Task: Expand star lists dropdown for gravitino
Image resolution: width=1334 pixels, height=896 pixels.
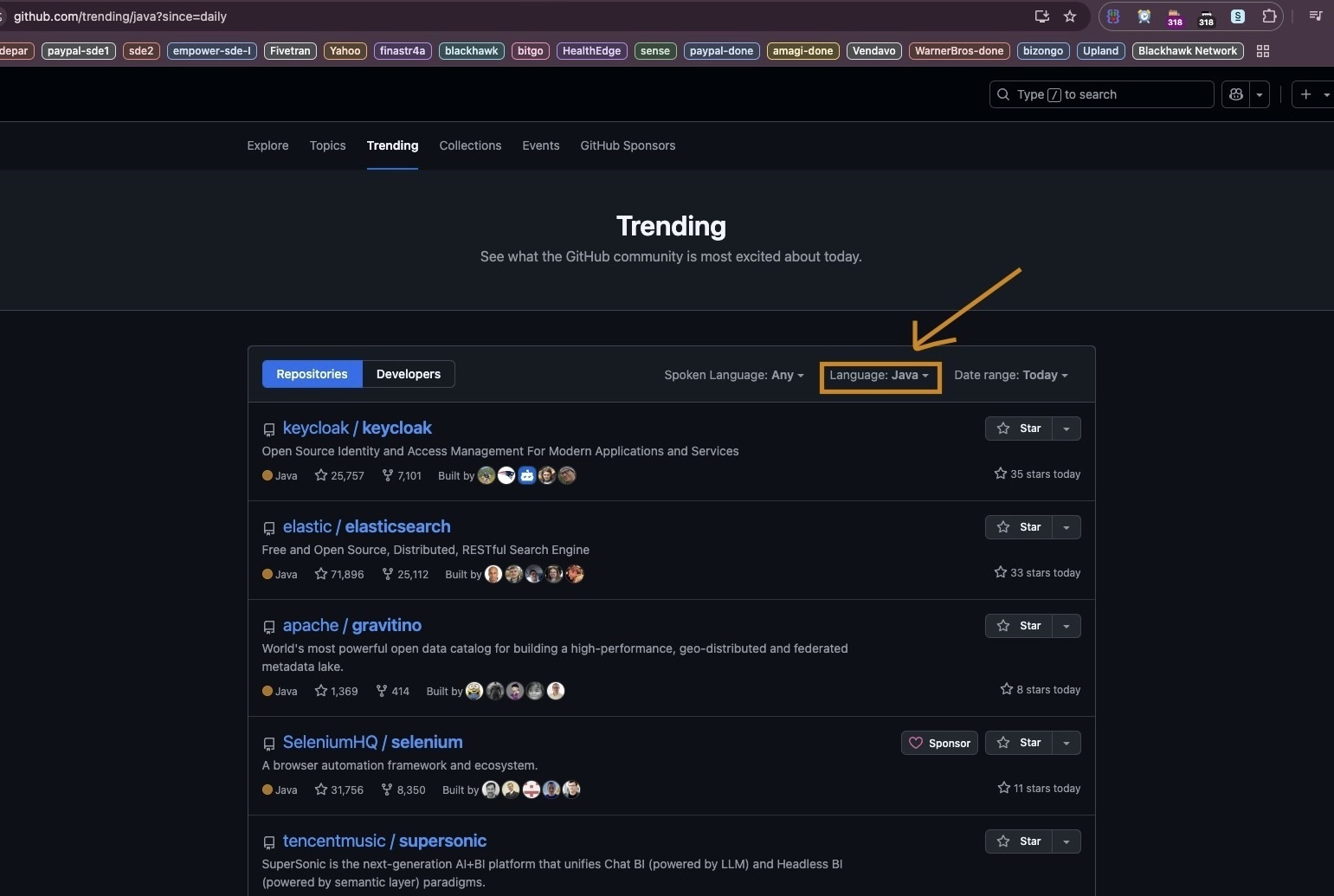Action: point(1067,626)
